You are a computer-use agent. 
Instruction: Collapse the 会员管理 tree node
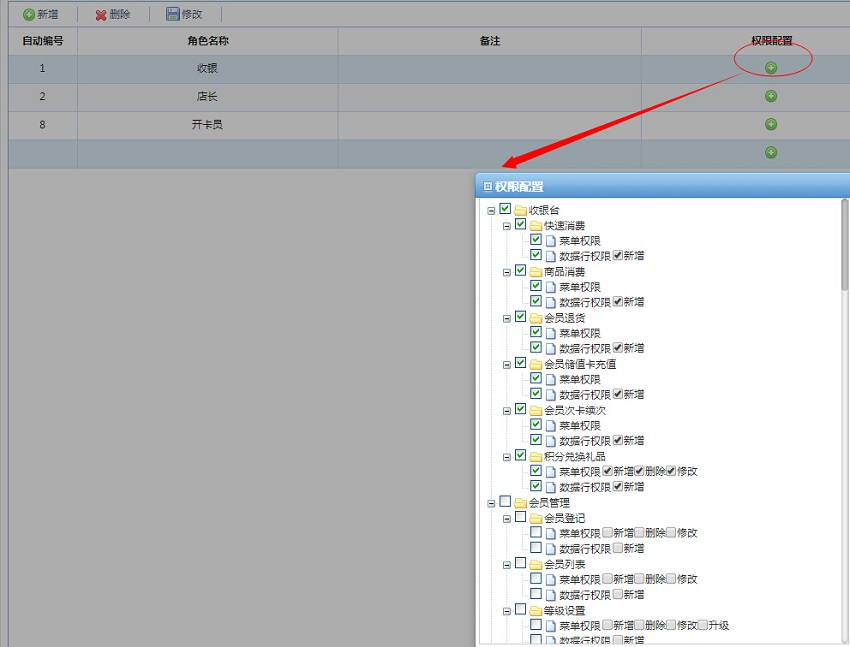pyautogui.click(x=491, y=503)
